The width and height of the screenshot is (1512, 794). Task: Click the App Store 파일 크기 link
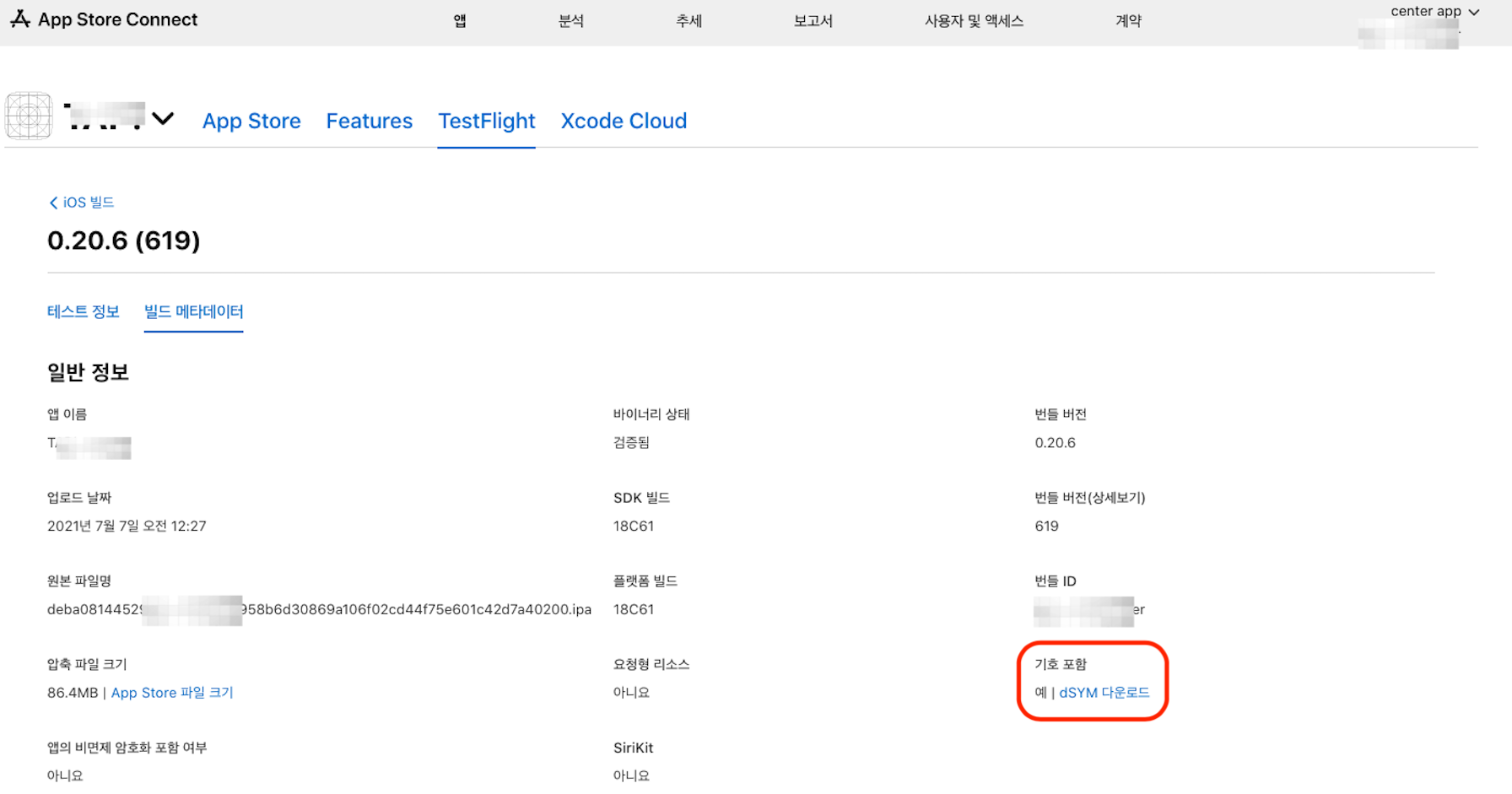coord(172,693)
